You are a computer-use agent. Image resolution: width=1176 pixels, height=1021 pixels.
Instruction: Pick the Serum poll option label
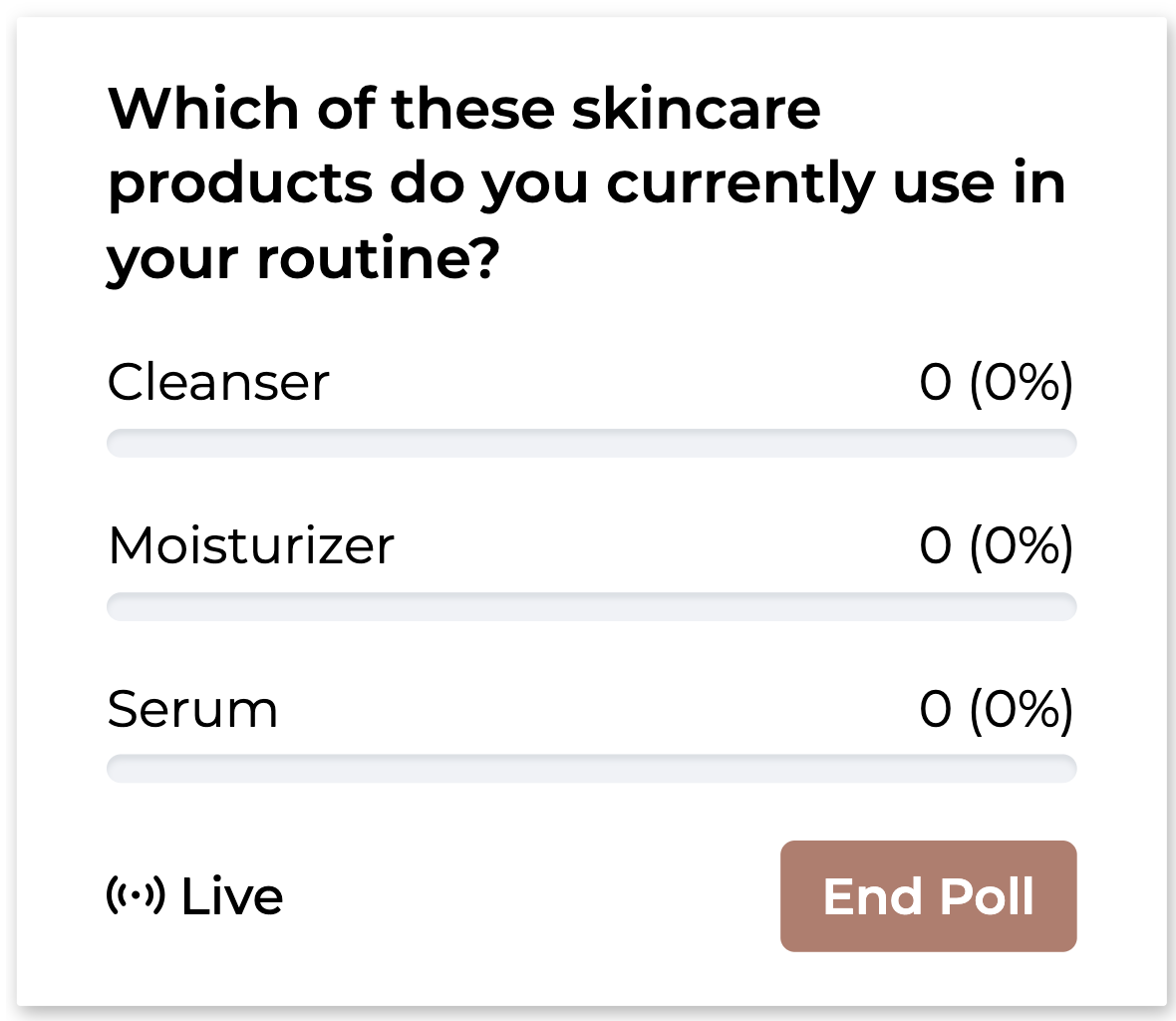click(192, 709)
